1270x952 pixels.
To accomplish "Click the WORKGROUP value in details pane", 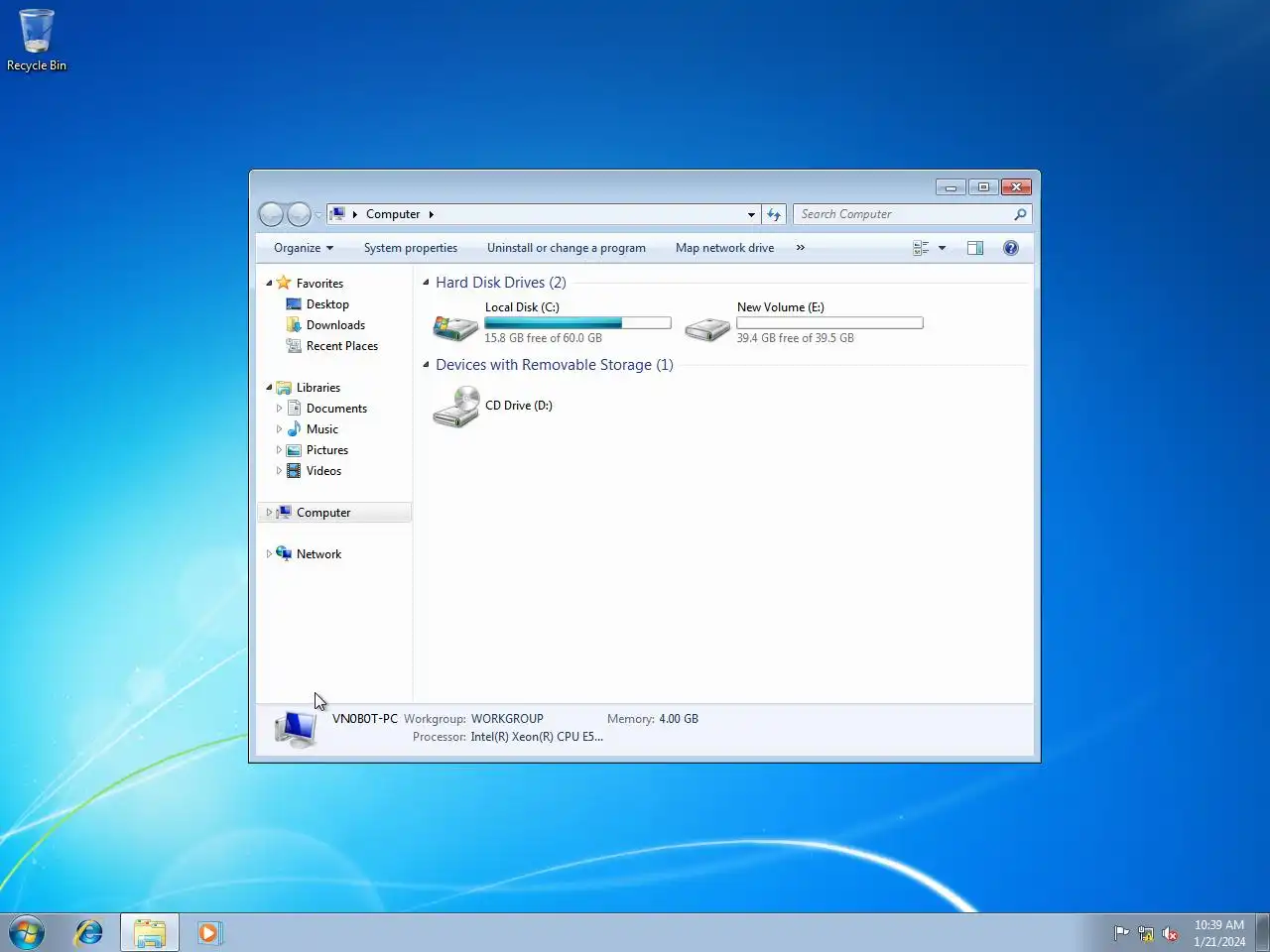I will pos(507,719).
